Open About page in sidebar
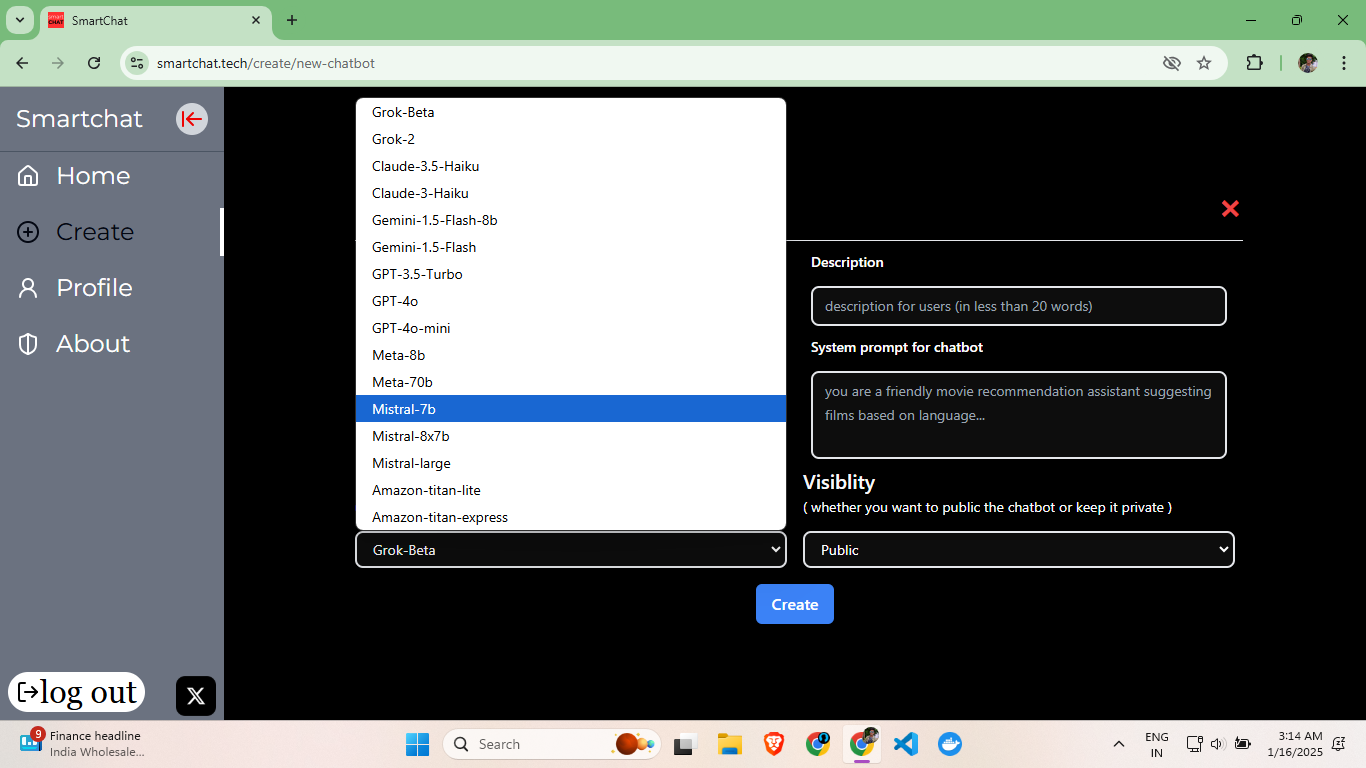The width and height of the screenshot is (1366, 768). 93,344
